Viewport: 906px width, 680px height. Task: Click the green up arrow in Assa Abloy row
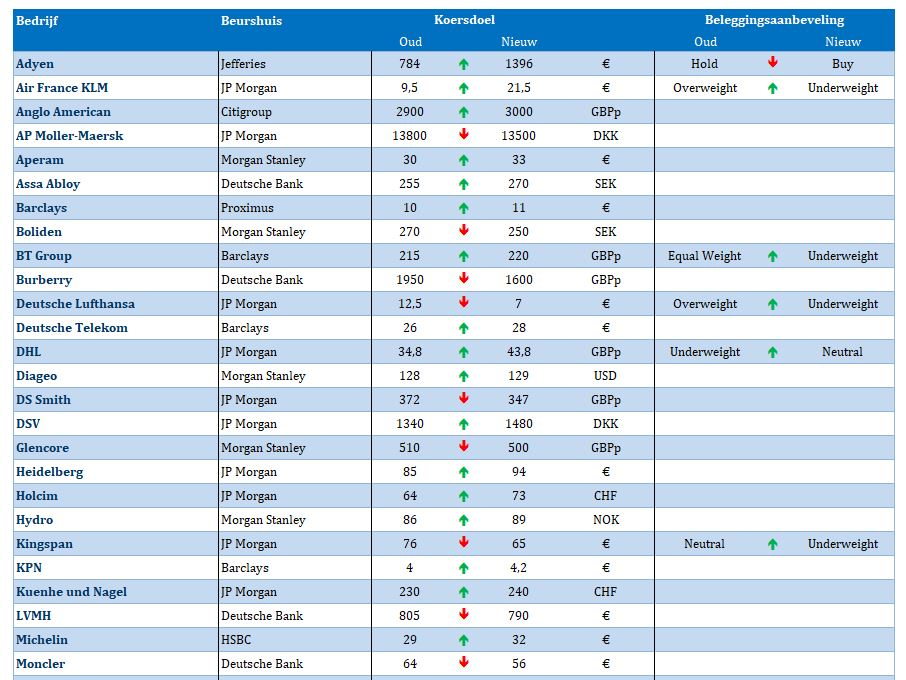(463, 184)
